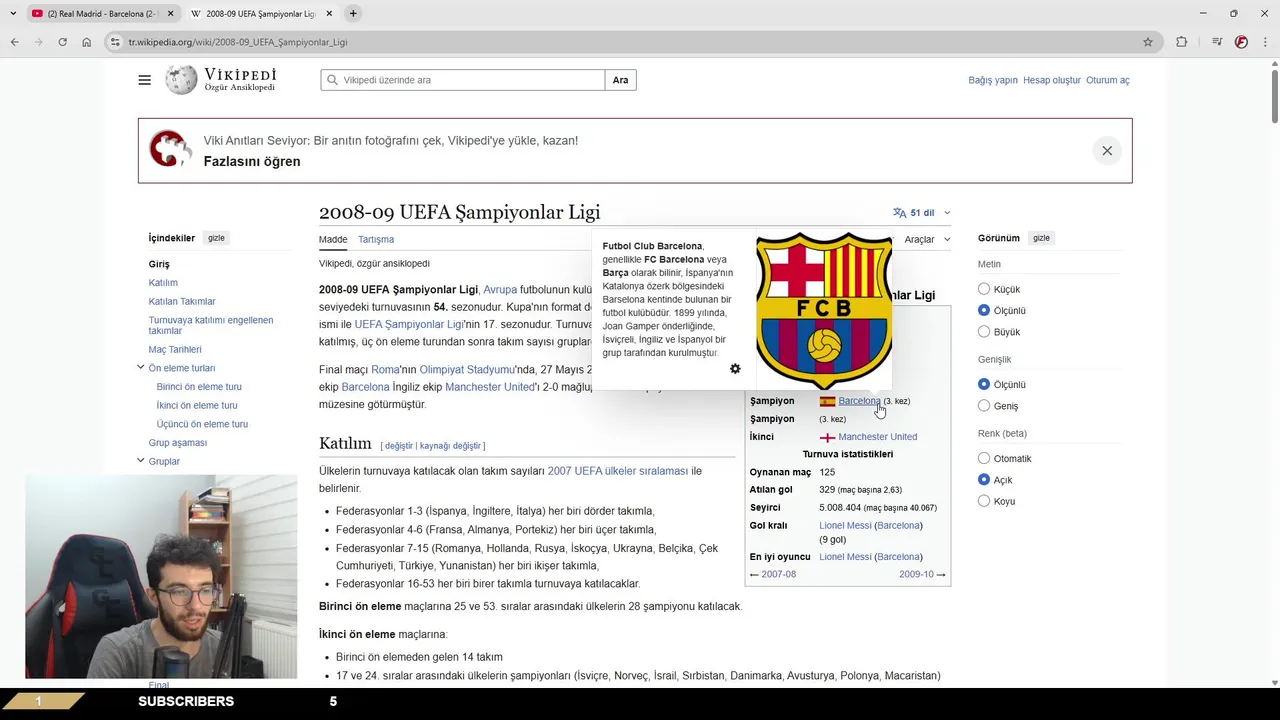This screenshot has width=1280, height=720.
Task: Go back with browser back arrow
Action: [14, 42]
